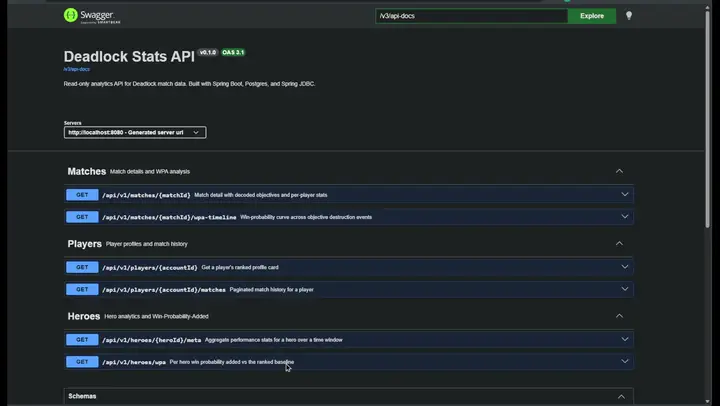The width and height of the screenshot is (720, 406).
Task: Select the Matches section heading
Action: [x=87, y=171]
